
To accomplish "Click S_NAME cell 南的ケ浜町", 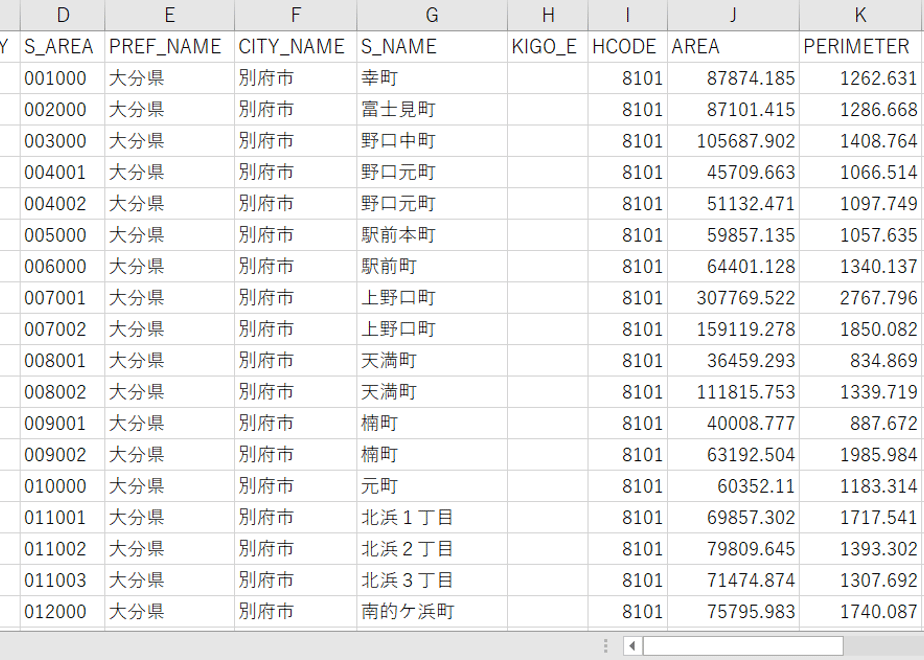I will point(432,612).
